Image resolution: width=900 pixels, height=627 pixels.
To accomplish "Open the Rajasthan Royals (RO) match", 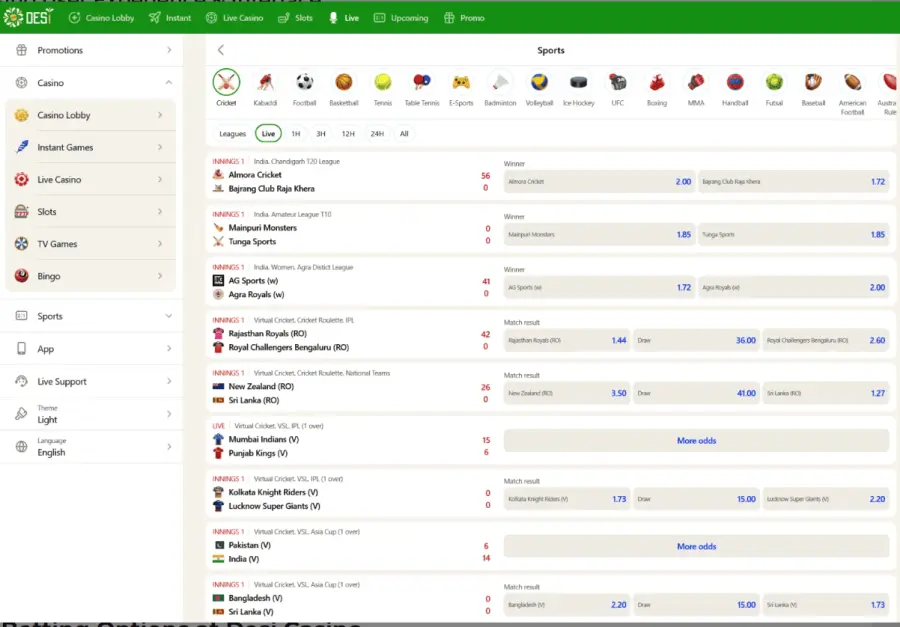I will click(x=267, y=333).
